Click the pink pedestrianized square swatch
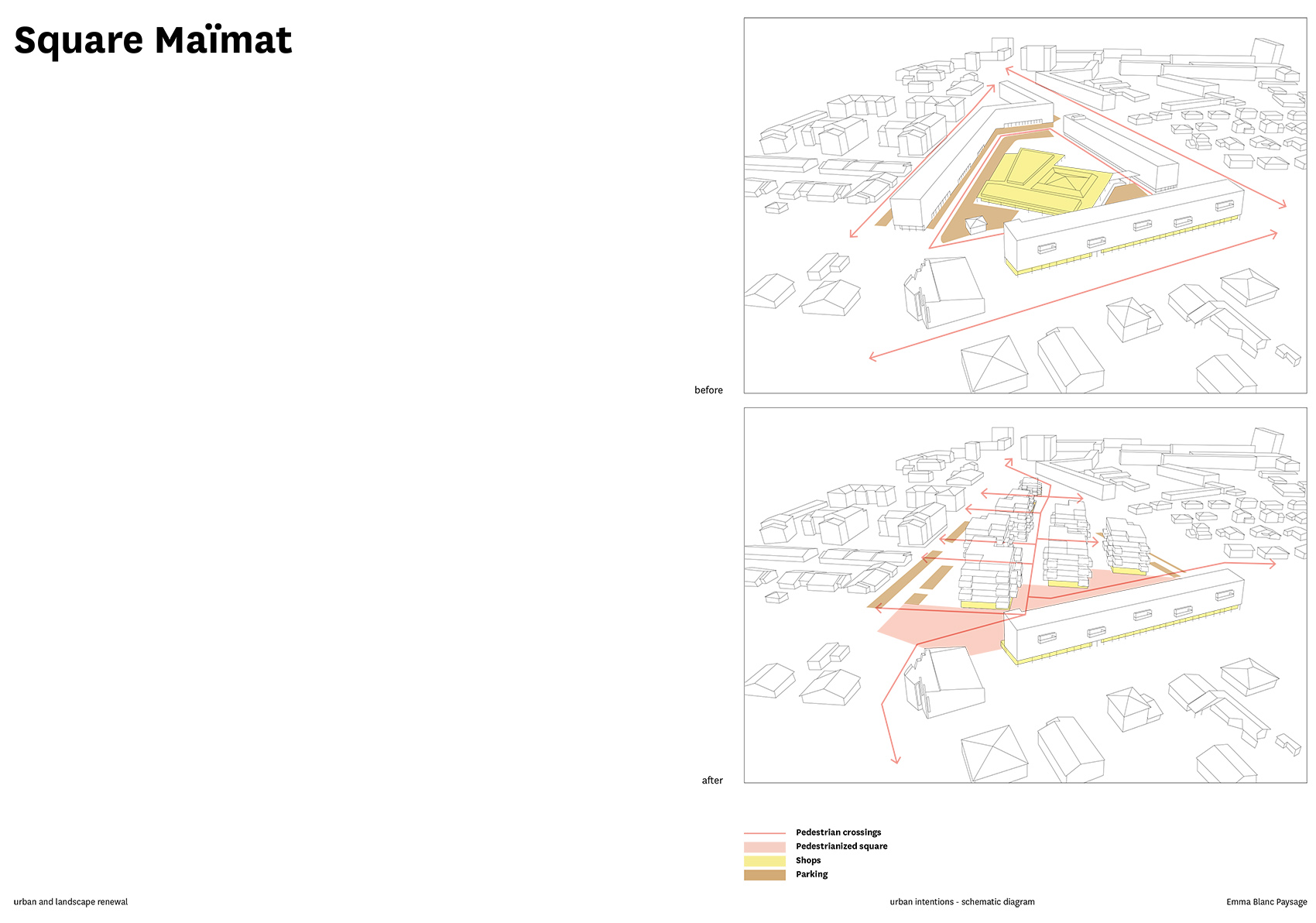 (765, 847)
